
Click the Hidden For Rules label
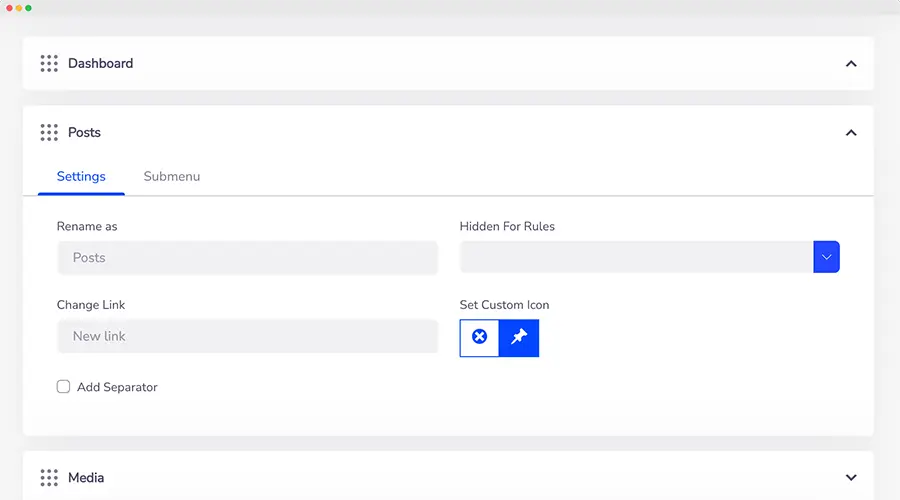point(507,226)
